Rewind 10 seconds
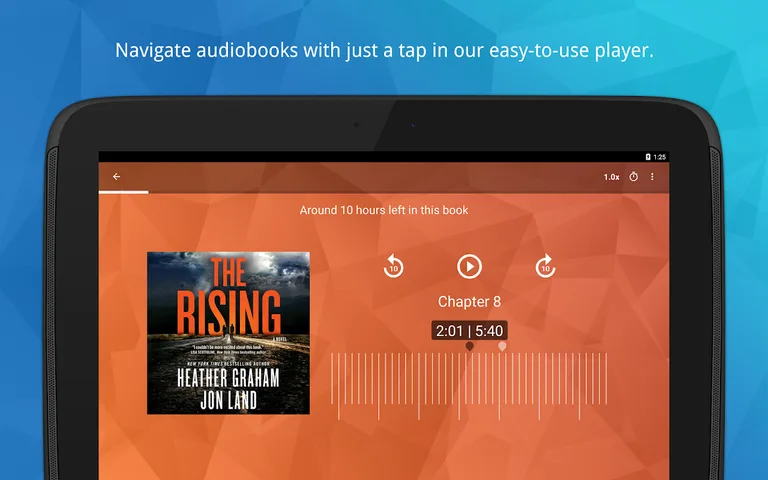Image resolution: width=768 pixels, height=480 pixels. 393,266
